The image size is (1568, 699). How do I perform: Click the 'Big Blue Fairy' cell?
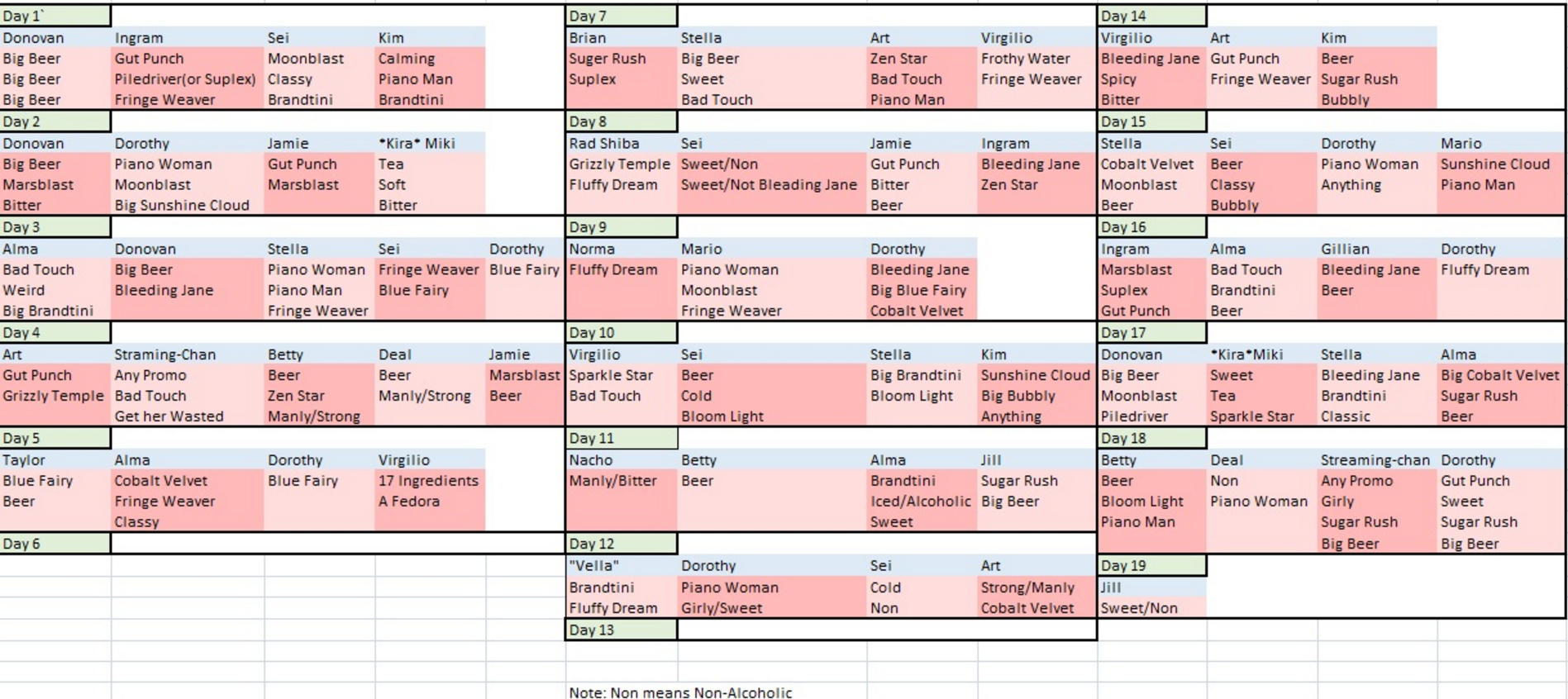point(922,291)
